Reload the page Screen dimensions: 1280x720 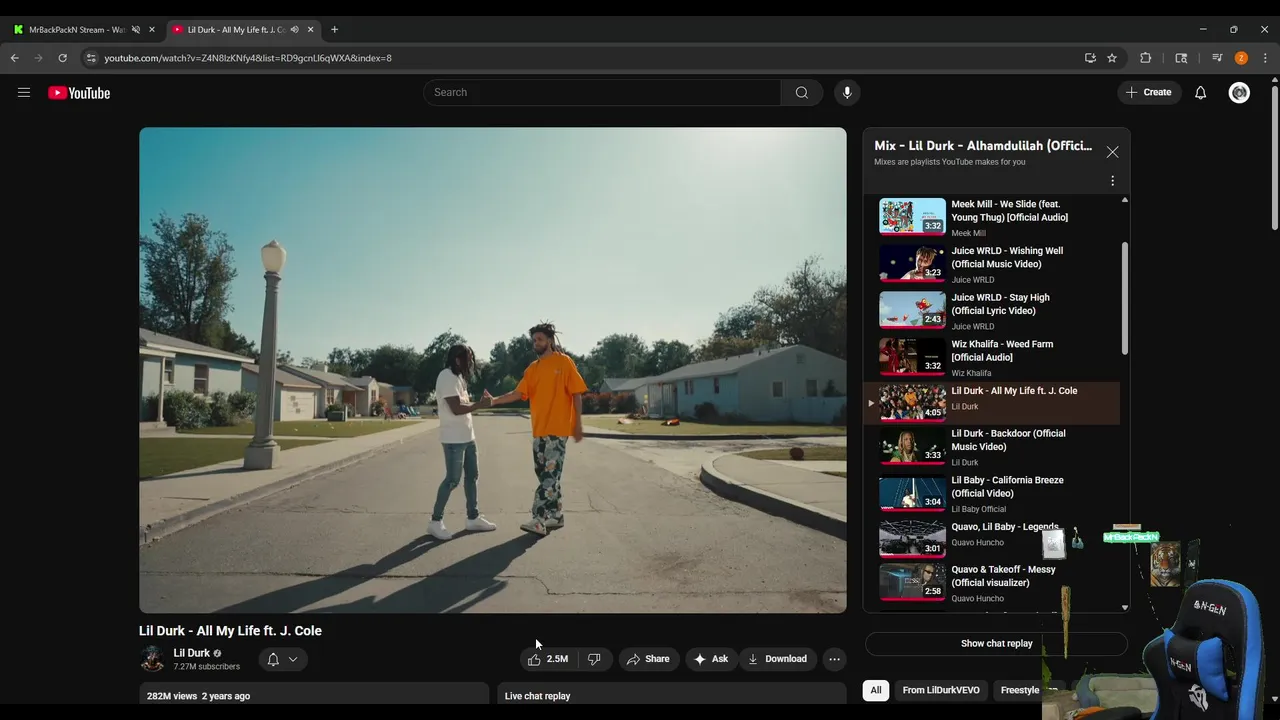point(62,58)
